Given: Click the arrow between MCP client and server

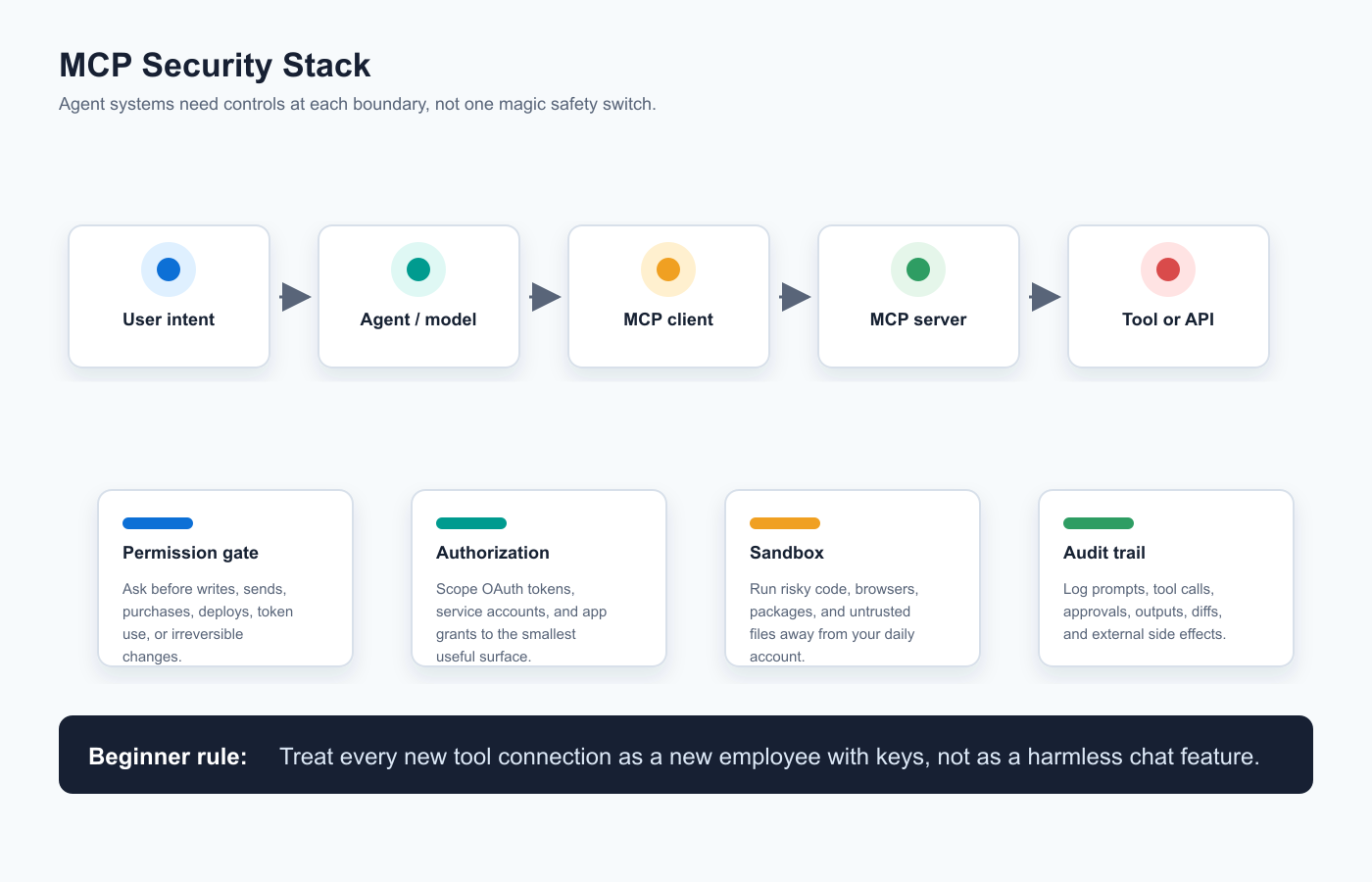Looking at the screenshot, I should click(796, 297).
